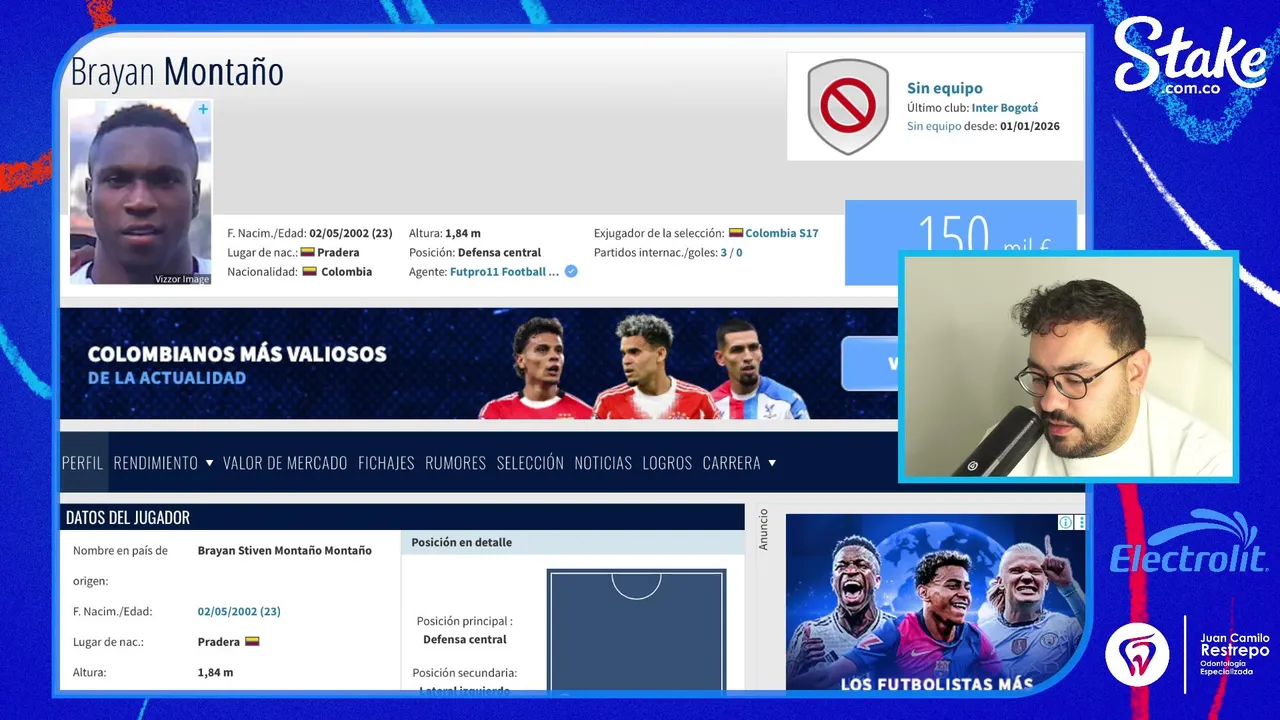Click Brayan Montaño's profile photo
1280x720 pixels.
[x=140, y=192]
